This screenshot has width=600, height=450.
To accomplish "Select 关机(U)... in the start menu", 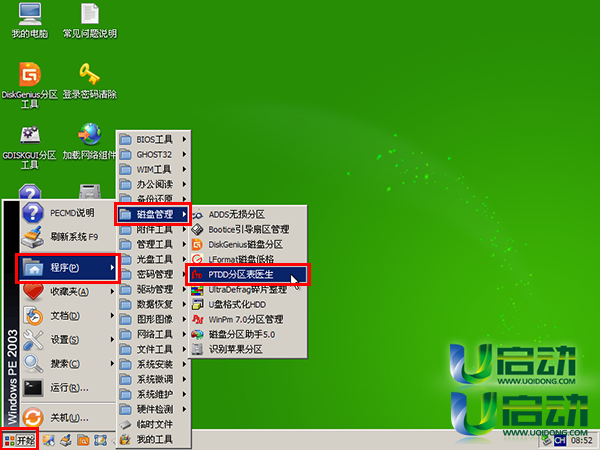I will click(68, 417).
